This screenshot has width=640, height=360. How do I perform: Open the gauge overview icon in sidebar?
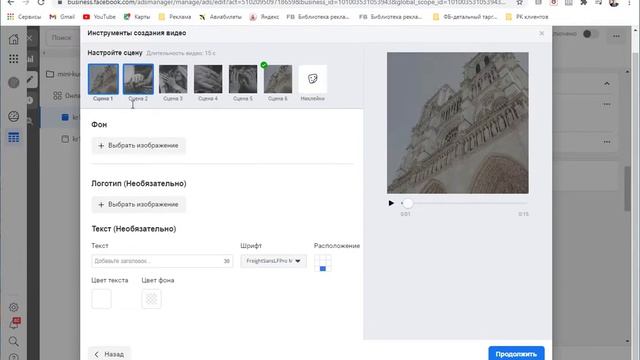coord(13,116)
